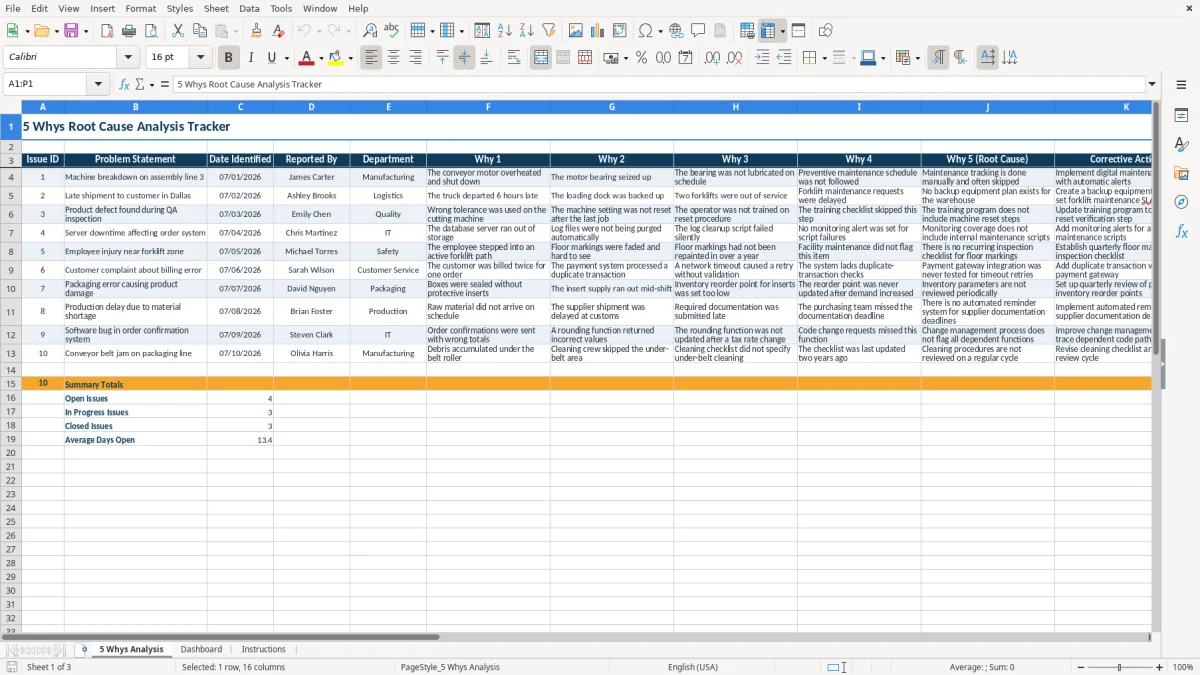Click English (USA) language status

[x=692, y=667]
